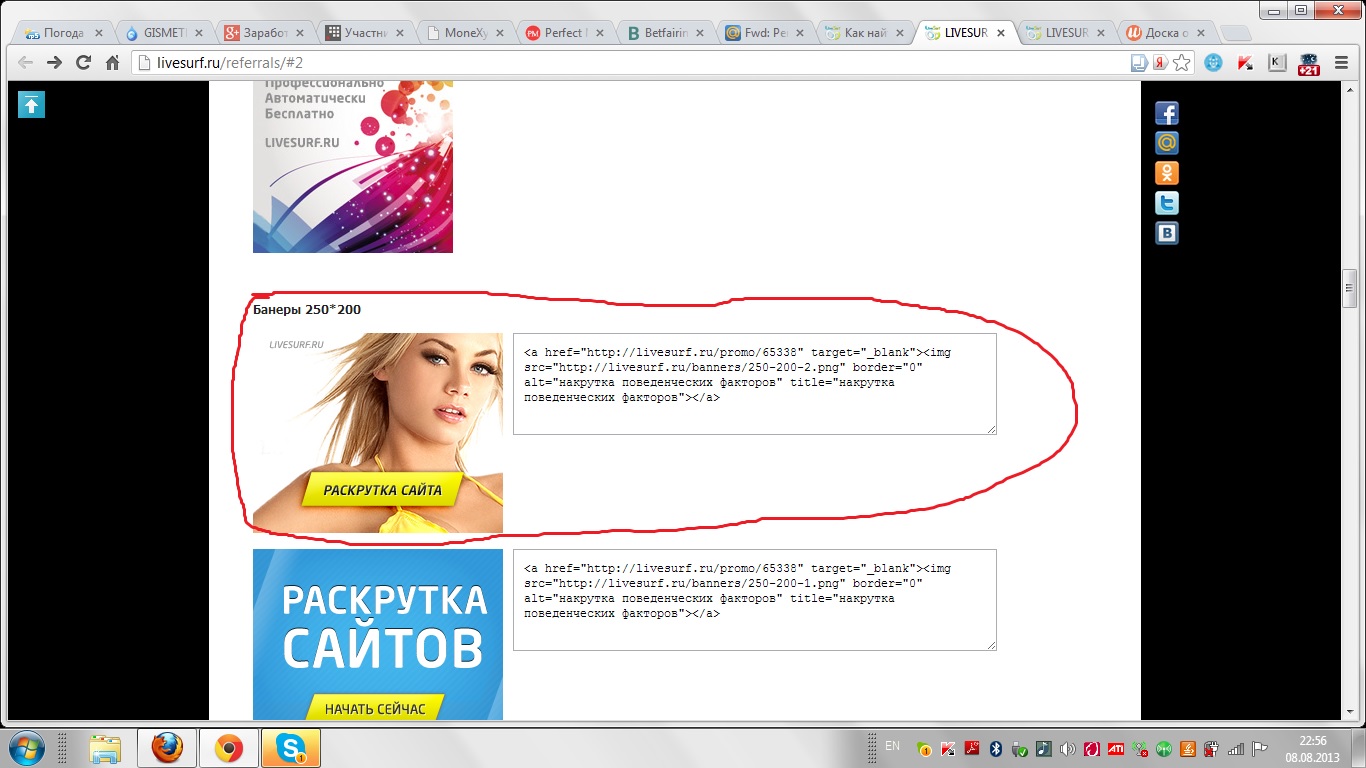Click the translate page icon in address bar

[x=1139, y=63]
